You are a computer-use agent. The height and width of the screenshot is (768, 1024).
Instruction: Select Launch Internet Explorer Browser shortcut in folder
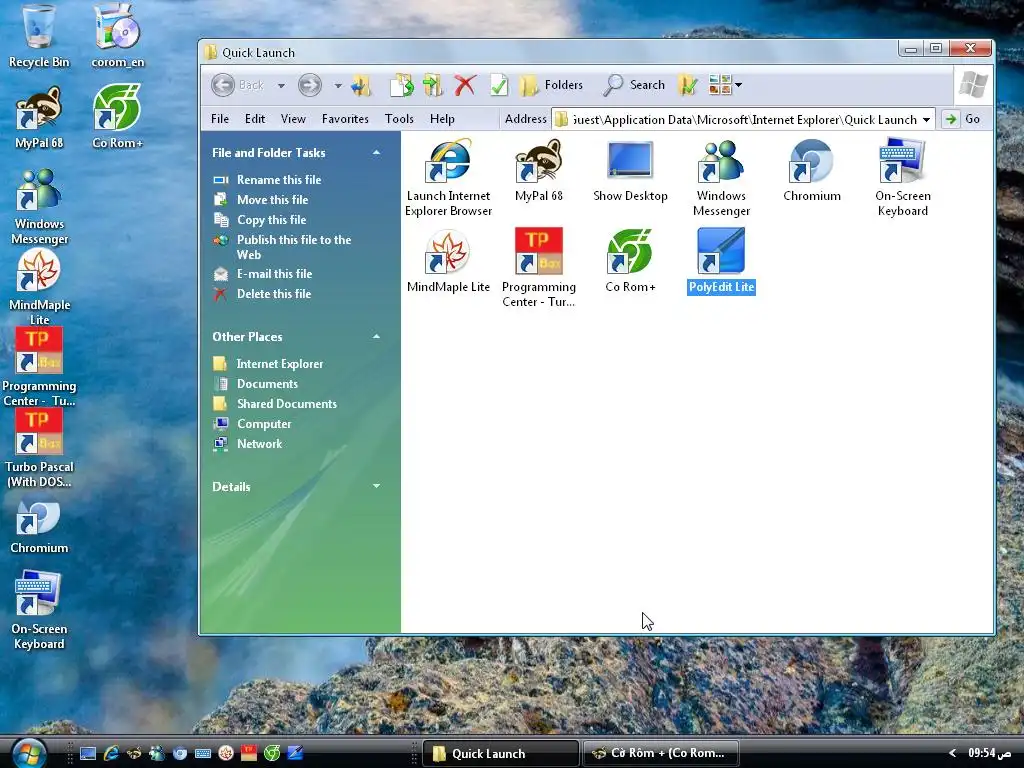click(x=448, y=177)
